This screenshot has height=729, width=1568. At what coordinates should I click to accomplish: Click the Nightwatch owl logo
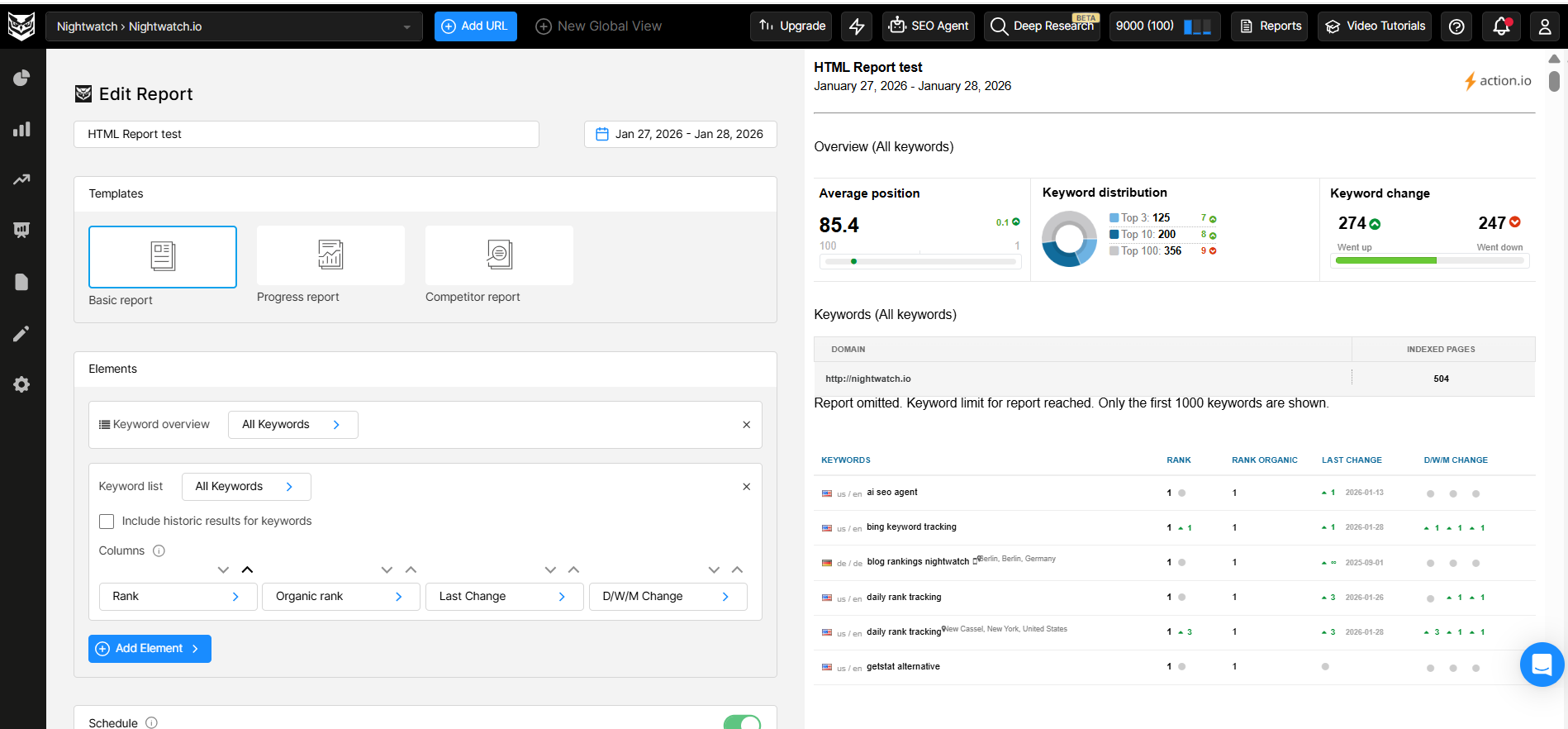(x=21, y=26)
